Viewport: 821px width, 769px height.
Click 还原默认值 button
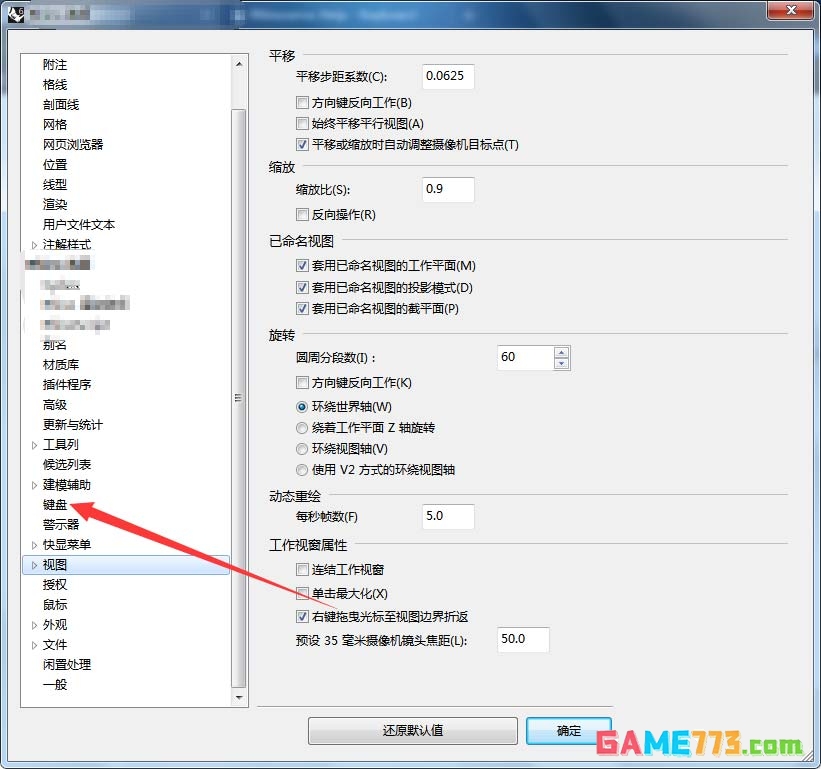(x=413, y=730)
